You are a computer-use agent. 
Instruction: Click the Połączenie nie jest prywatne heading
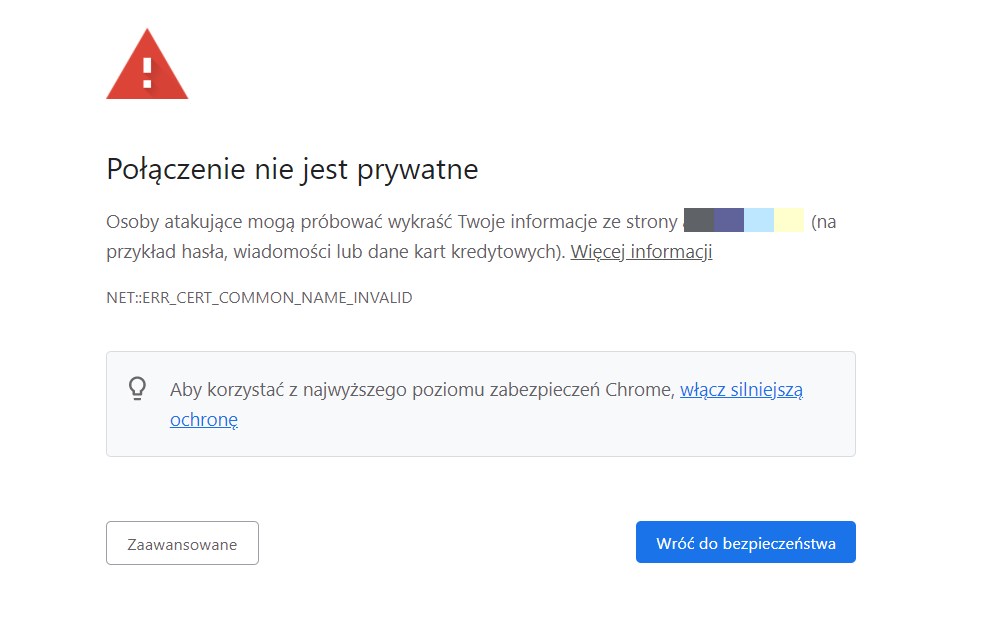(292, 169)
